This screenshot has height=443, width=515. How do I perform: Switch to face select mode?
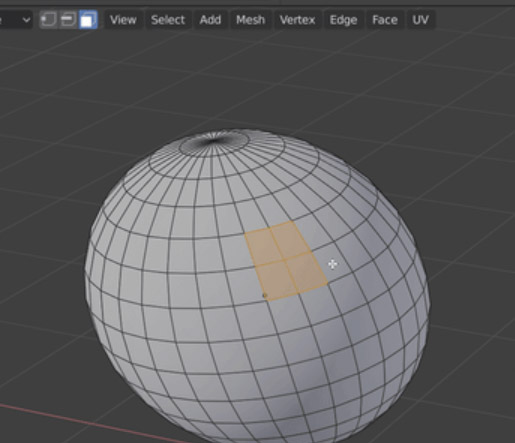88,20
